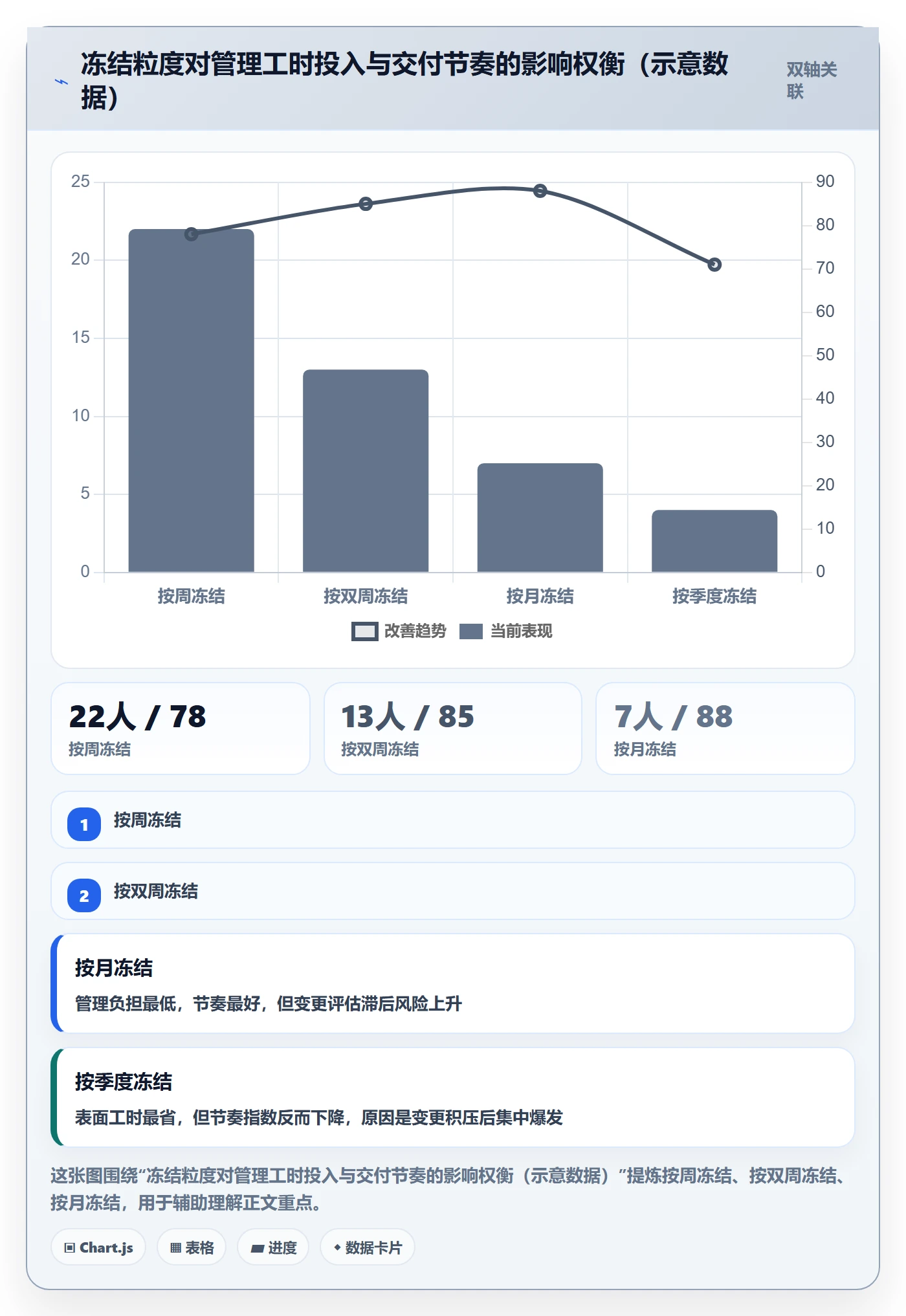Click the text 管理负担最低，节奏最好
The height and width of the screenshot is (1316, 906).
(x=168, y=1003)
